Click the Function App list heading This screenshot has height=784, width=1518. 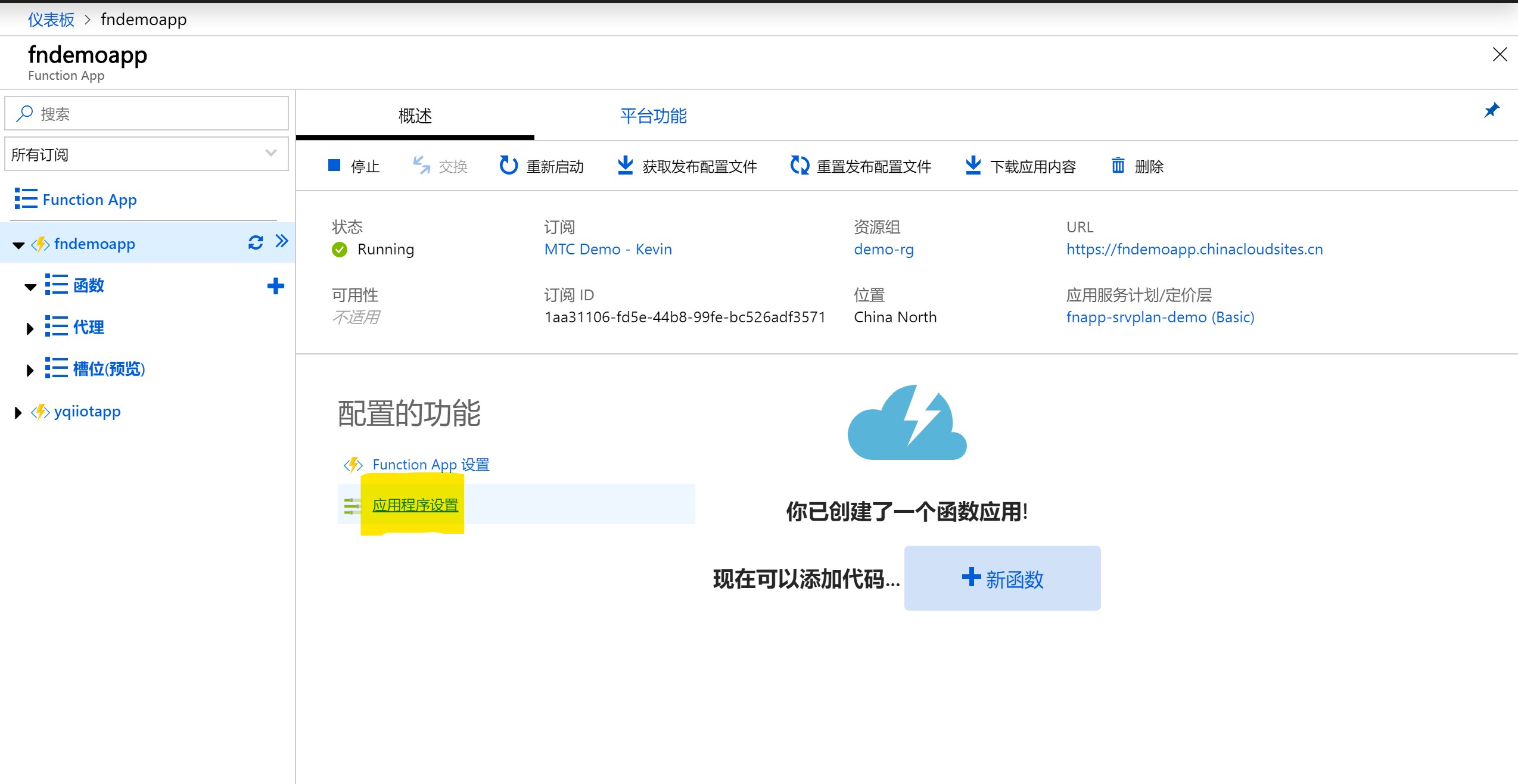pyautogui.click(x=90, y=200)
